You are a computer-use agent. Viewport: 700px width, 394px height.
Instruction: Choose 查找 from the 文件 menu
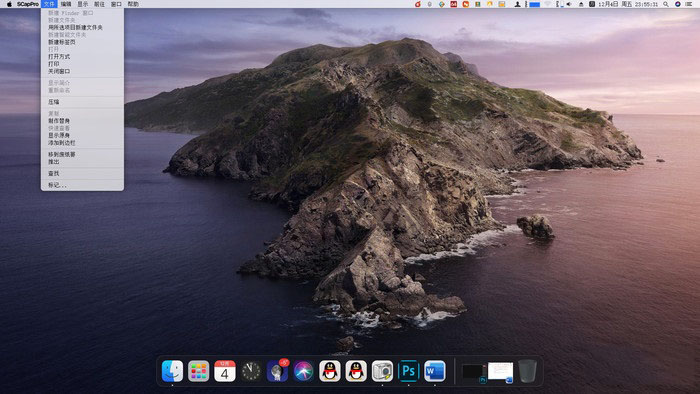(82, 173)
